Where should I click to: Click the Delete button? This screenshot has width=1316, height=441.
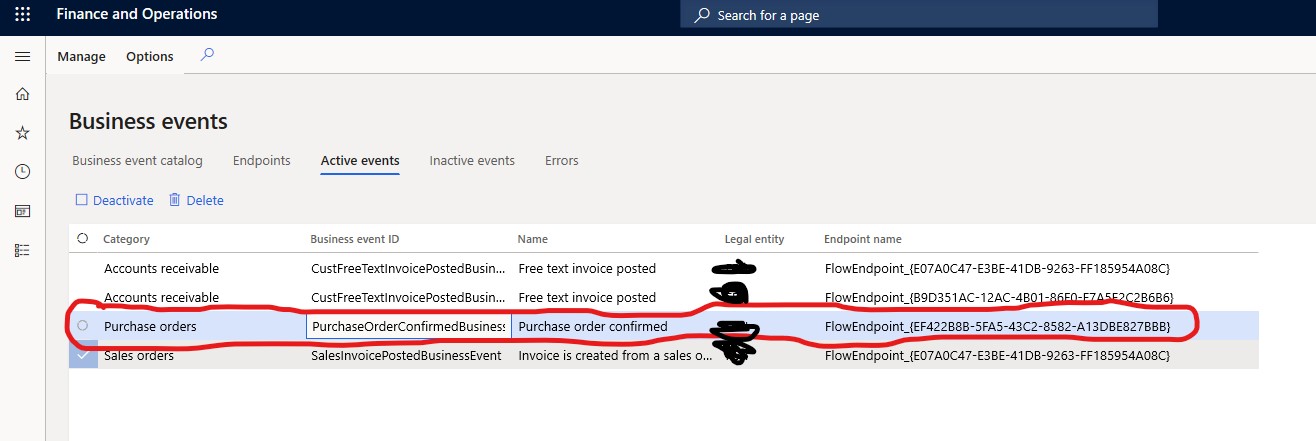click(x=196, y=200)
